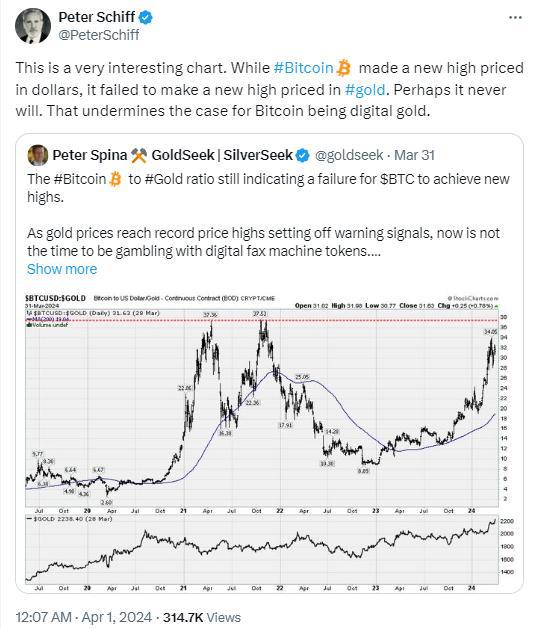Open the @PeterSchiff handle

tap(99, 35)
